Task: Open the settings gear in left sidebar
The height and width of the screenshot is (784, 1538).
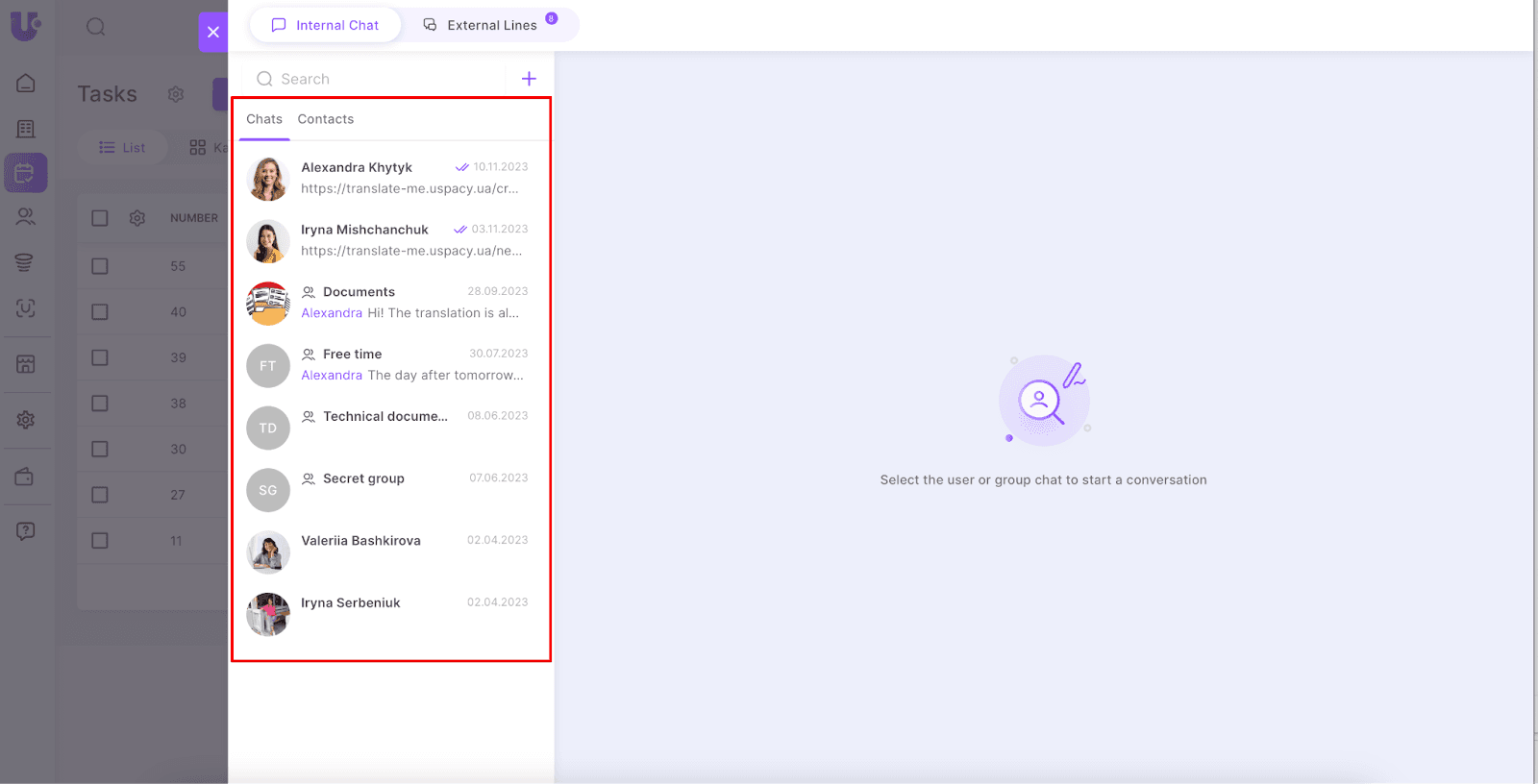Action: point(26,420)
